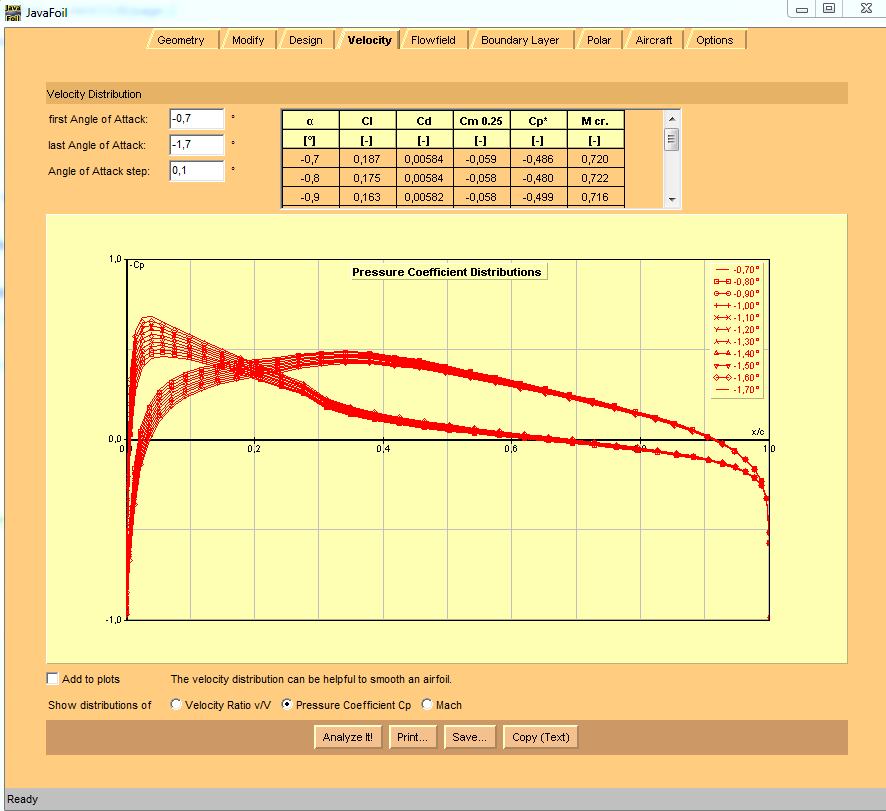Switch to the Boundary Layer tab

click(x=519, y=40)
